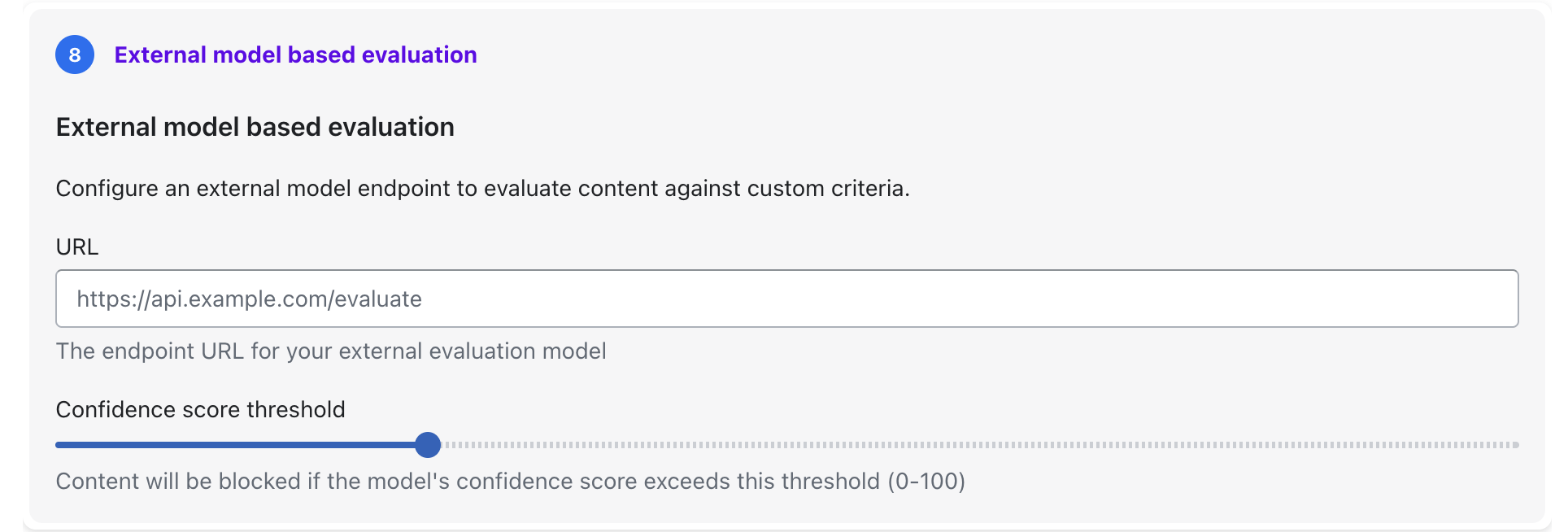Click the endpoint URL helper text
1568x532 pixels.
[x=331, y=351]
